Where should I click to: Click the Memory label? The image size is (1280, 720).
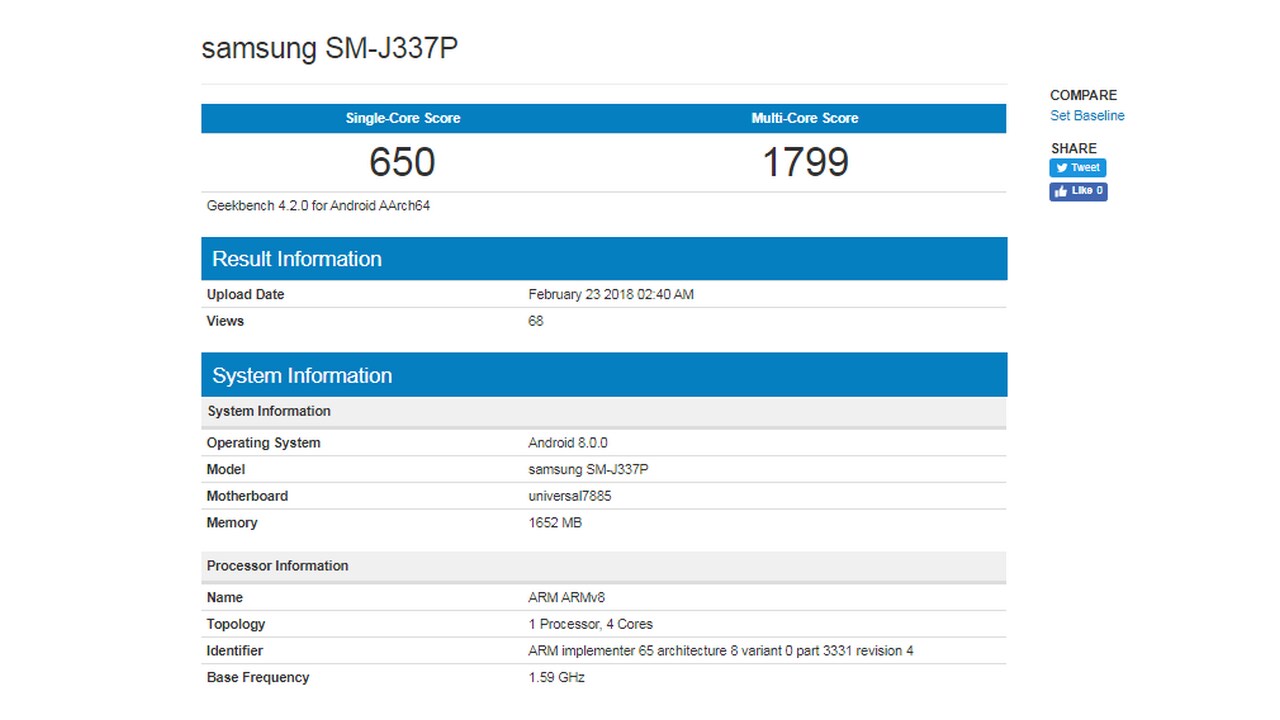[x=232, y=523]
